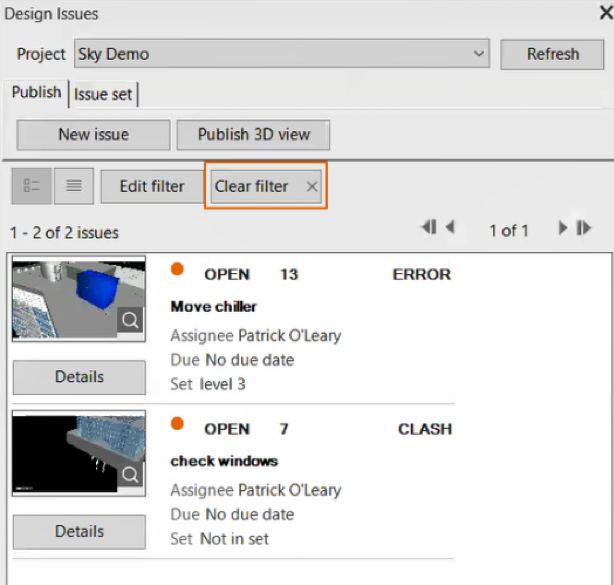This screenshot has width=614, height=585.
Task: Click Due No due date on check windows
Action: [232, 515]
